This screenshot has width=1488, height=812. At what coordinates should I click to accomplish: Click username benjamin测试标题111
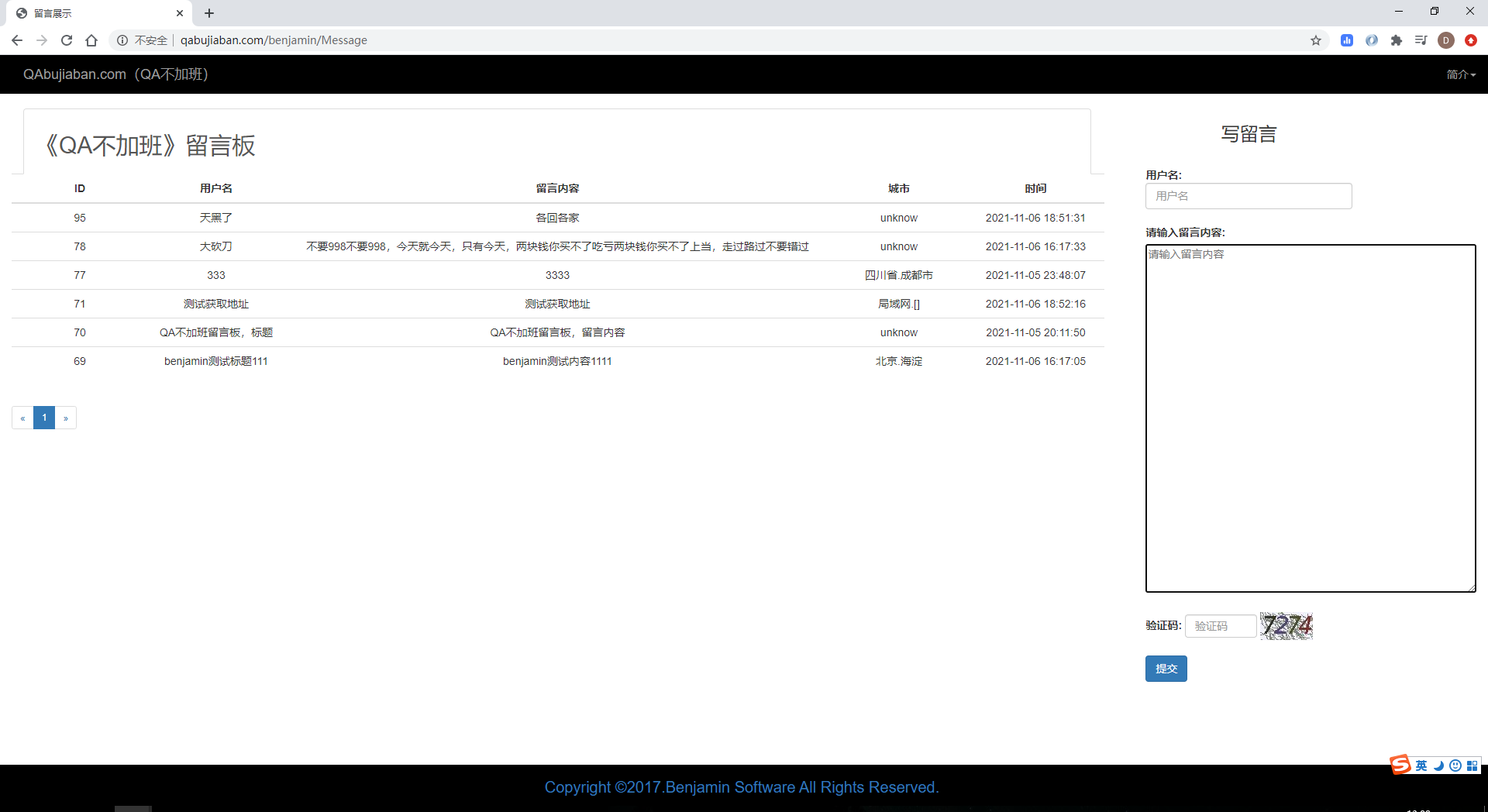(x=216, y=361)
